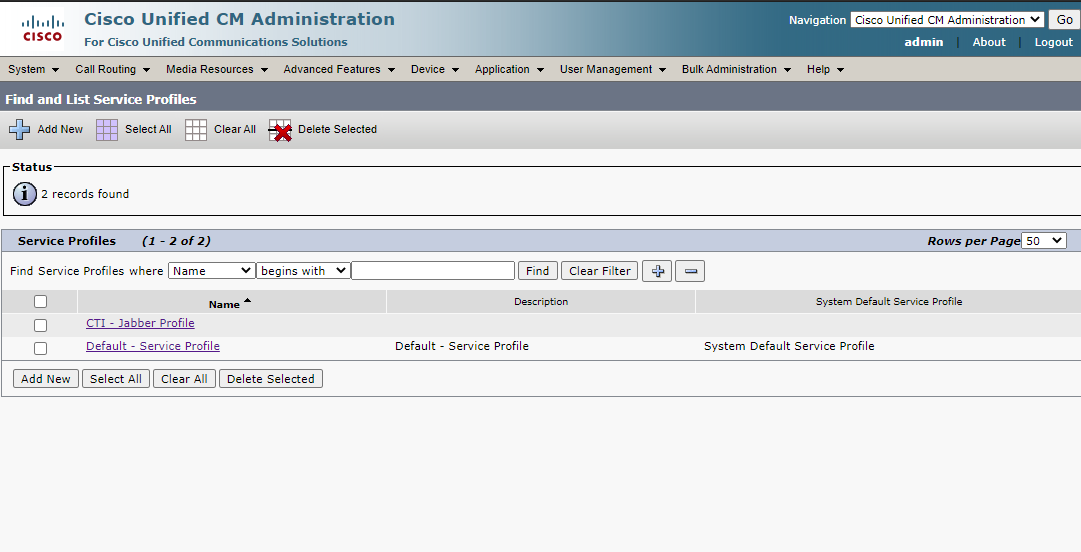1081x552 pixels.
Task: Click the Add New toolbar text
Action: pyautogui.click(x=60, y=130)
